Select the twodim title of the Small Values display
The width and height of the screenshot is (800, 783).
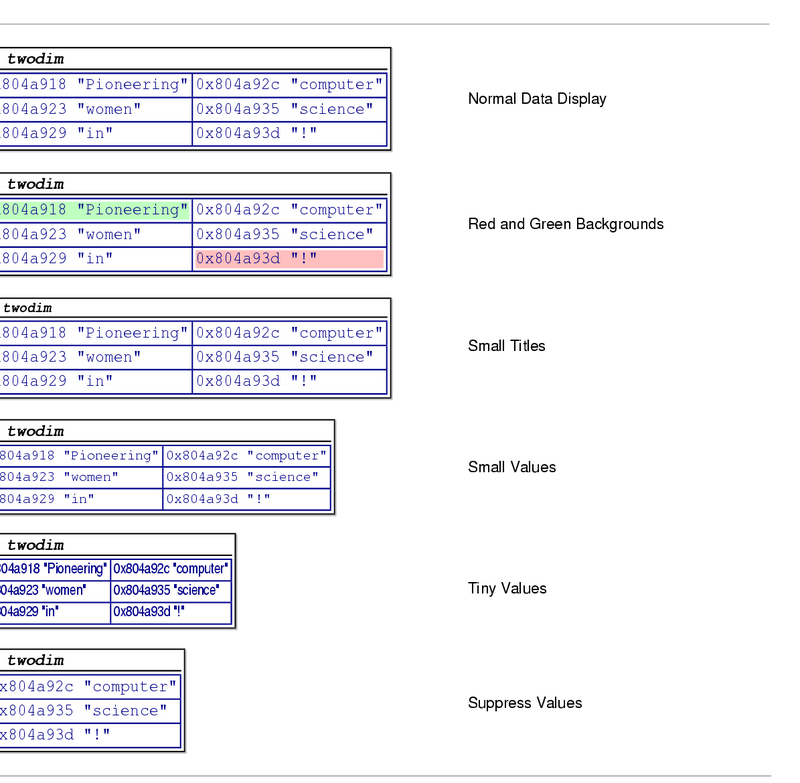(35, 432)
